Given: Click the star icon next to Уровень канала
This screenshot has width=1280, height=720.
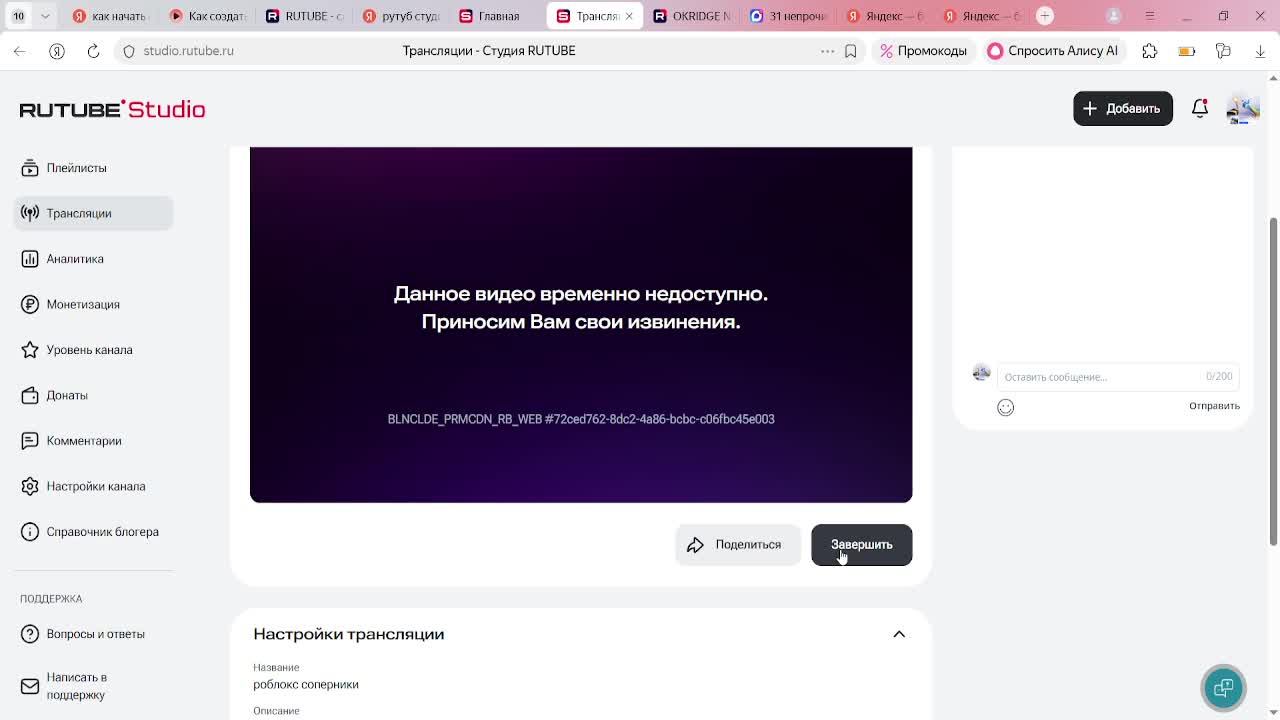Looking at the screenshot, I should pos(30,350).
